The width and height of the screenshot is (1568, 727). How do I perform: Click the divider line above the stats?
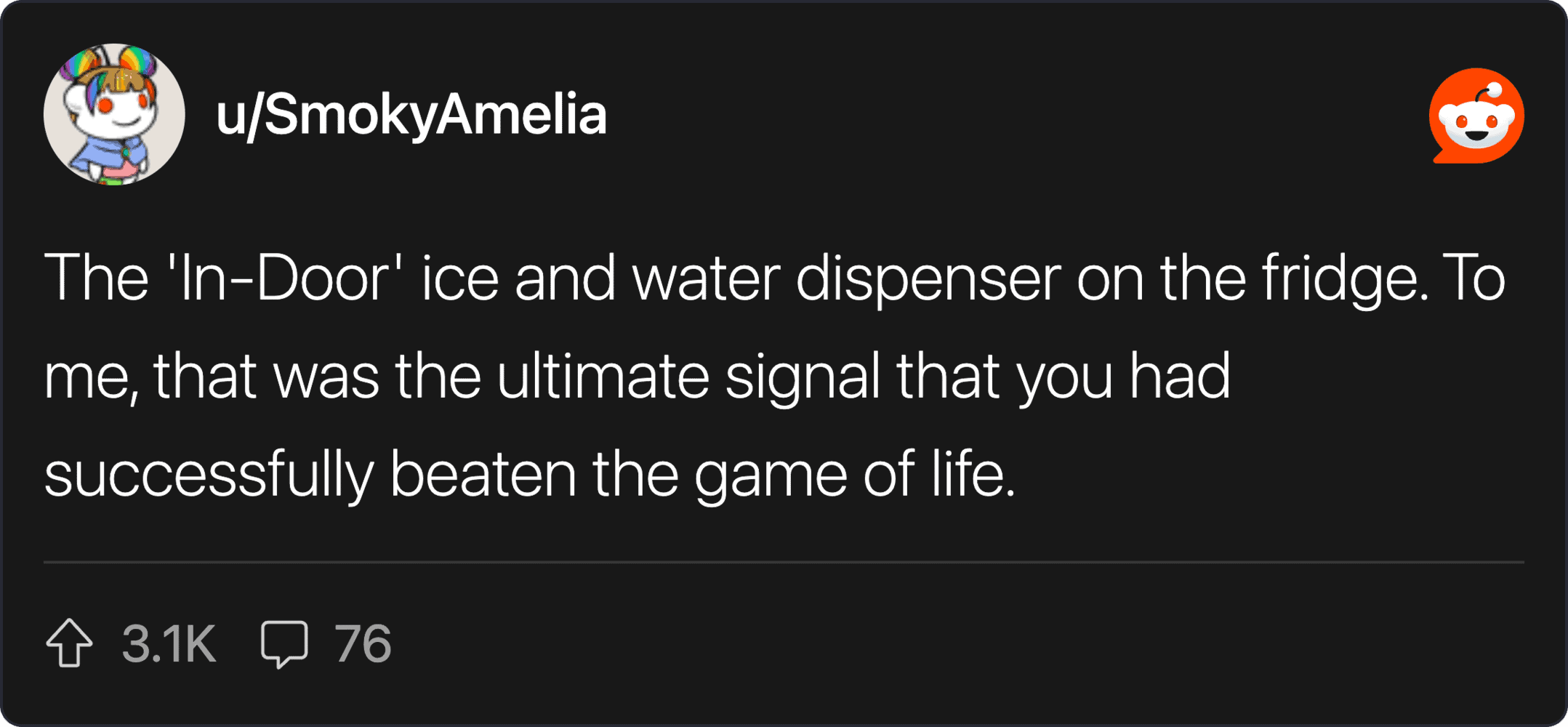[x=784, y=562]
